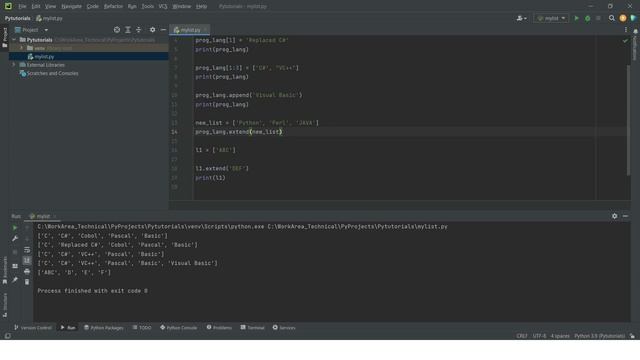
Task: Open the Tools menu
Action: click(147, 7)
